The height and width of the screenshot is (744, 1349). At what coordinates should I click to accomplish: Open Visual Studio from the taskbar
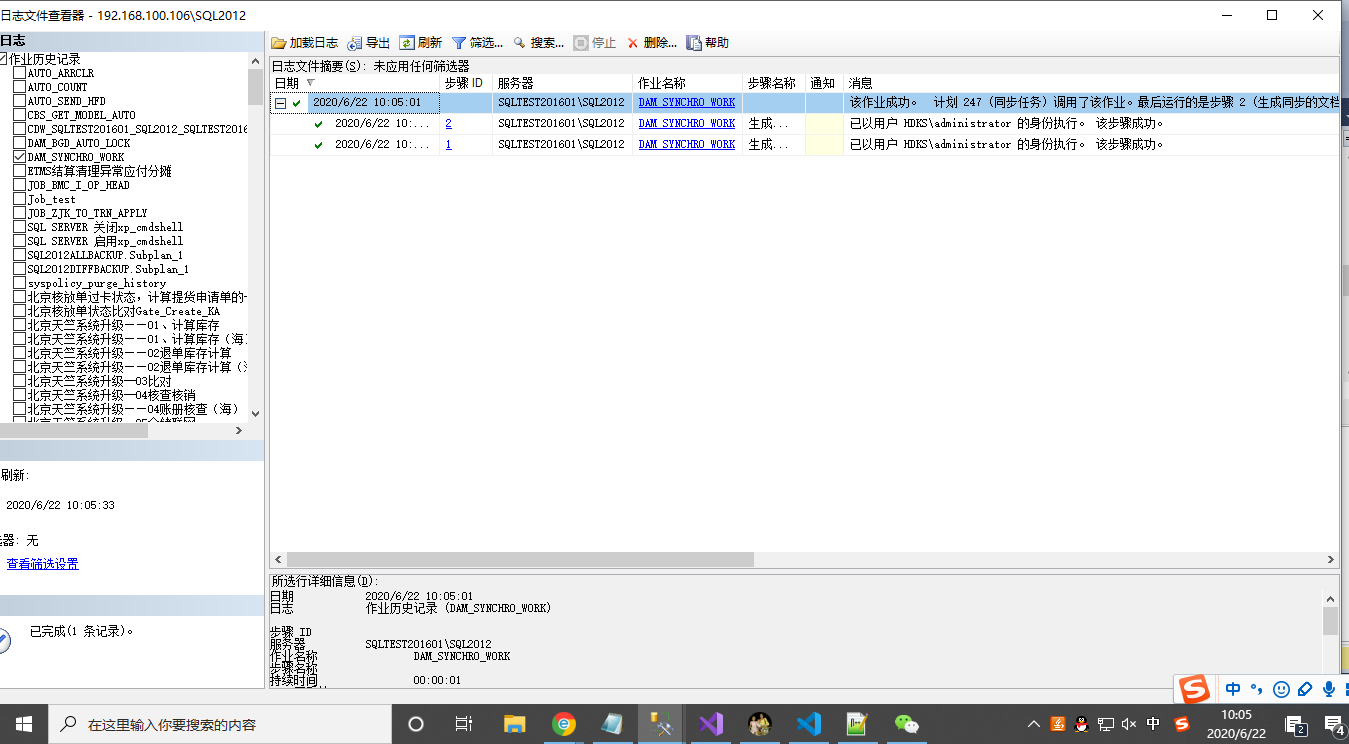coord(711,724)
